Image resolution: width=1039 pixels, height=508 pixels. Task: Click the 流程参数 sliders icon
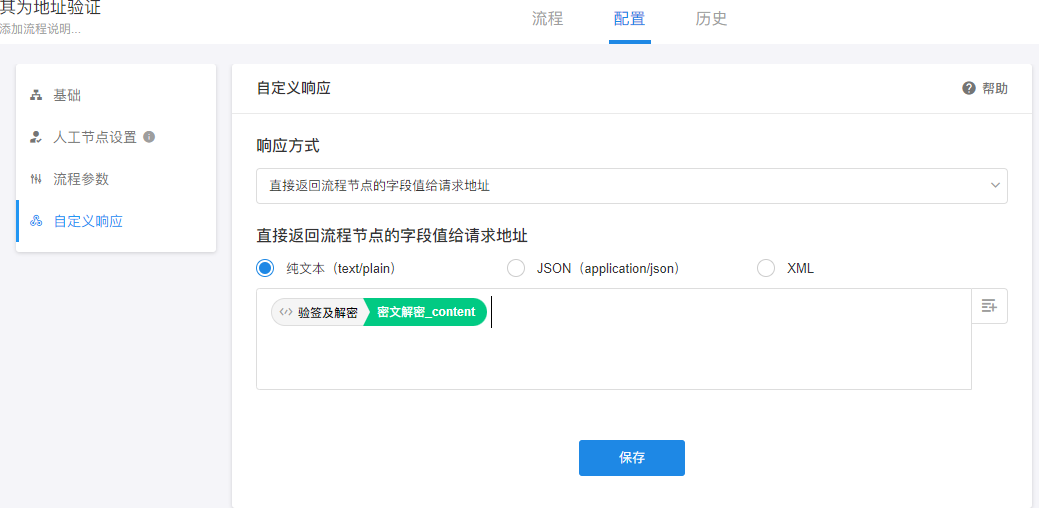[36, 179]
